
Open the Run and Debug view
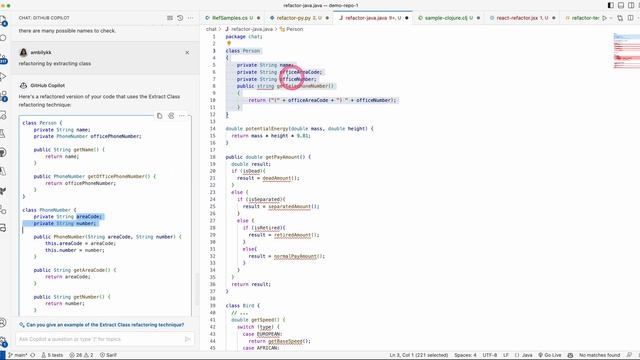click(3, 77)
